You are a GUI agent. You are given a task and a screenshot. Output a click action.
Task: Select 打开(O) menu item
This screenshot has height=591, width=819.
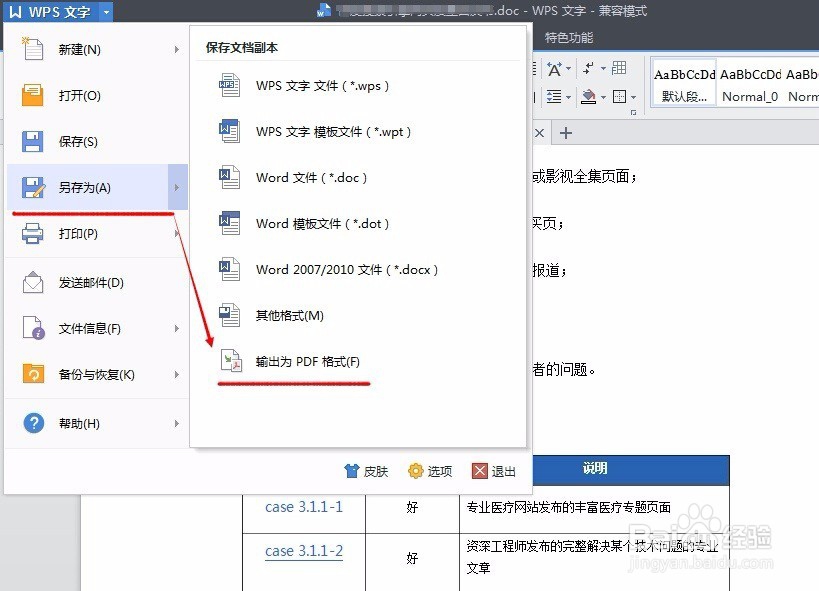pos(97,96)
